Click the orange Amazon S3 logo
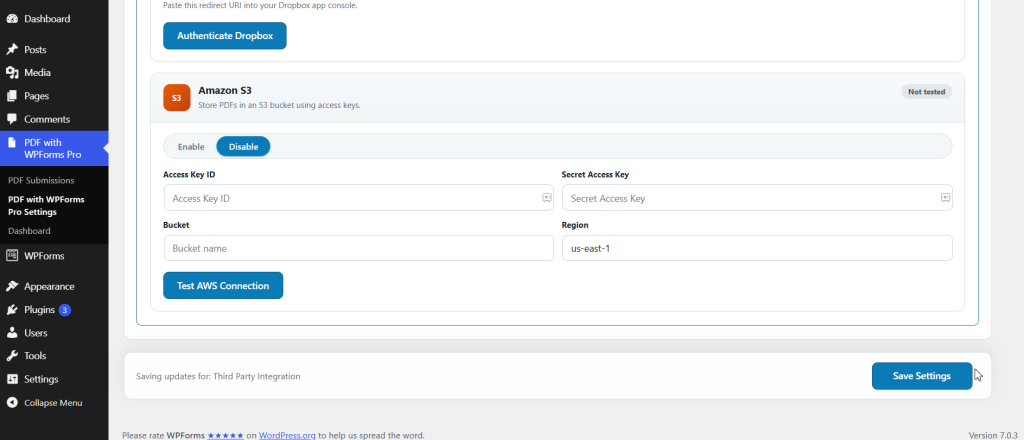This screenshot has width=1024, height=440. coord(176,97)
